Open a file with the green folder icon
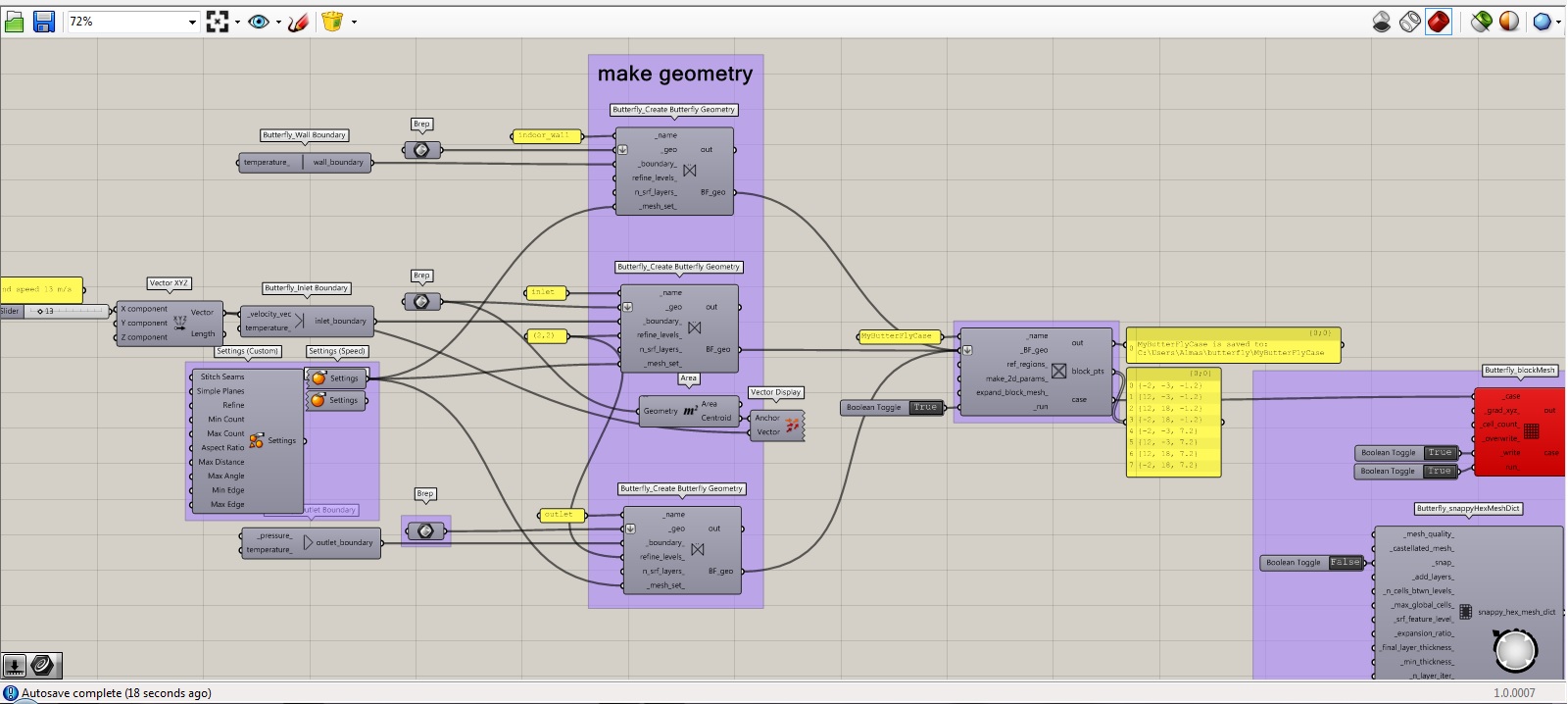Image resolution: width=1568 pixels, height=704 pixels. coord(14,21)
